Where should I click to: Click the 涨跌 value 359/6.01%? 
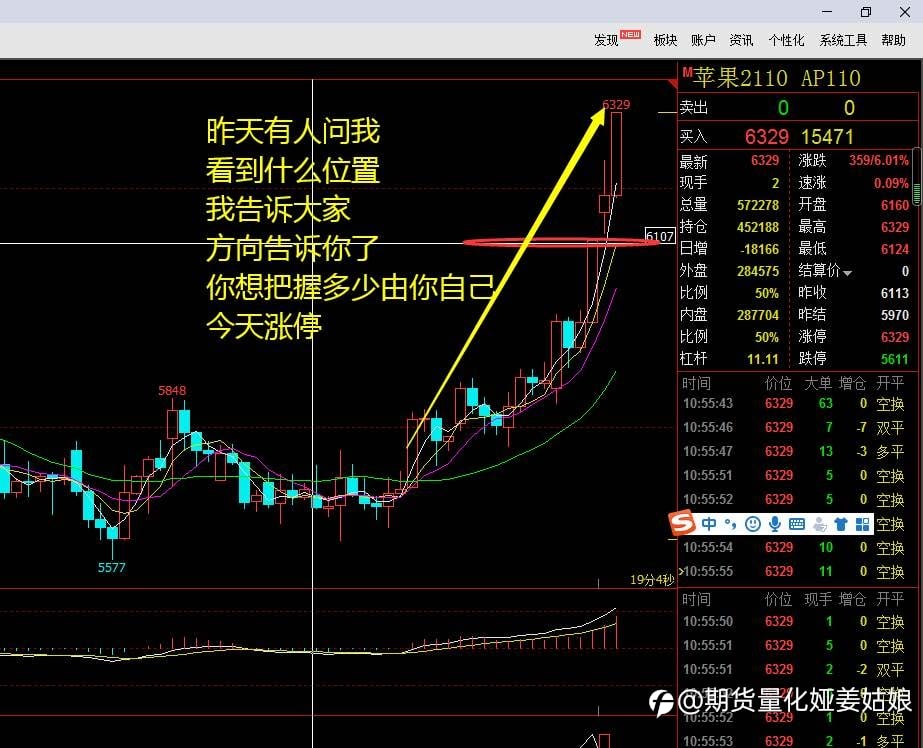pyautogui.click(x=878, y=160)
